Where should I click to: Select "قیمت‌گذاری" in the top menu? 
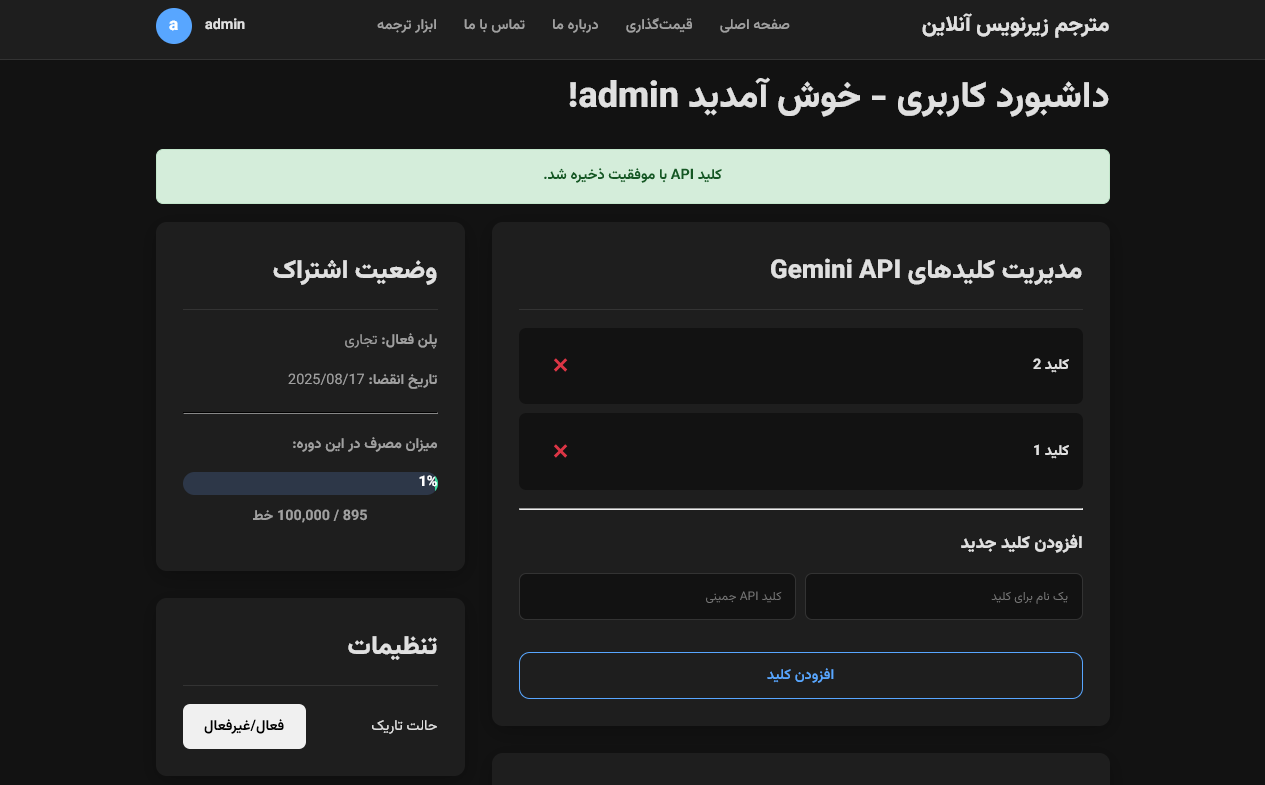659,24
